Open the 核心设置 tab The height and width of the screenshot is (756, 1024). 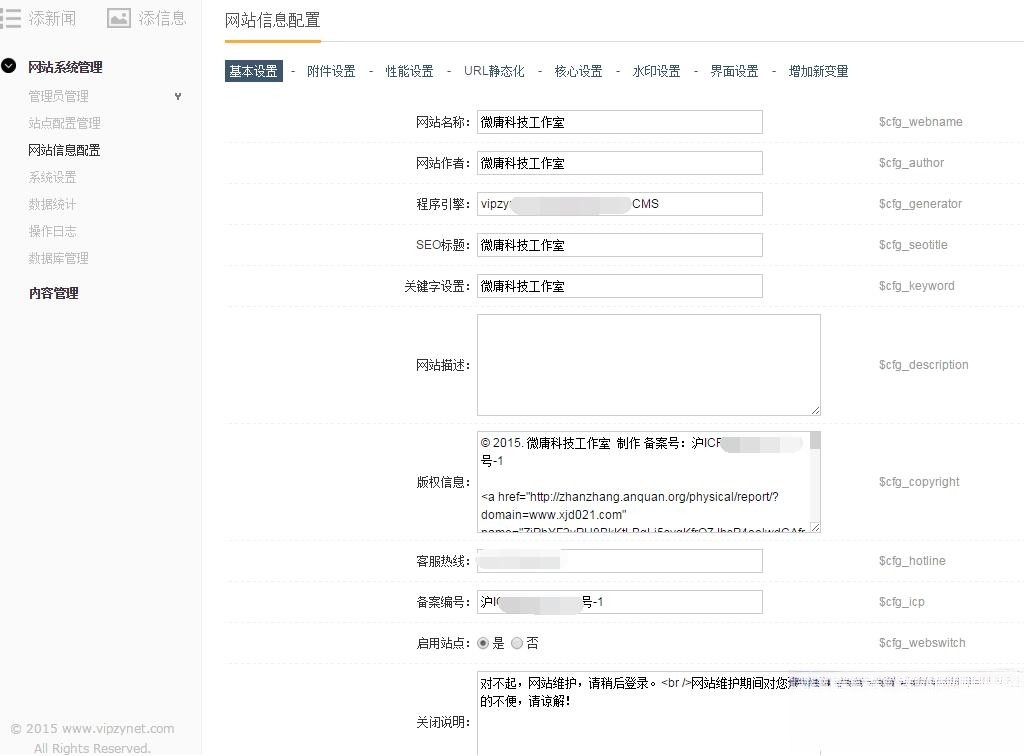pos(579,71)
